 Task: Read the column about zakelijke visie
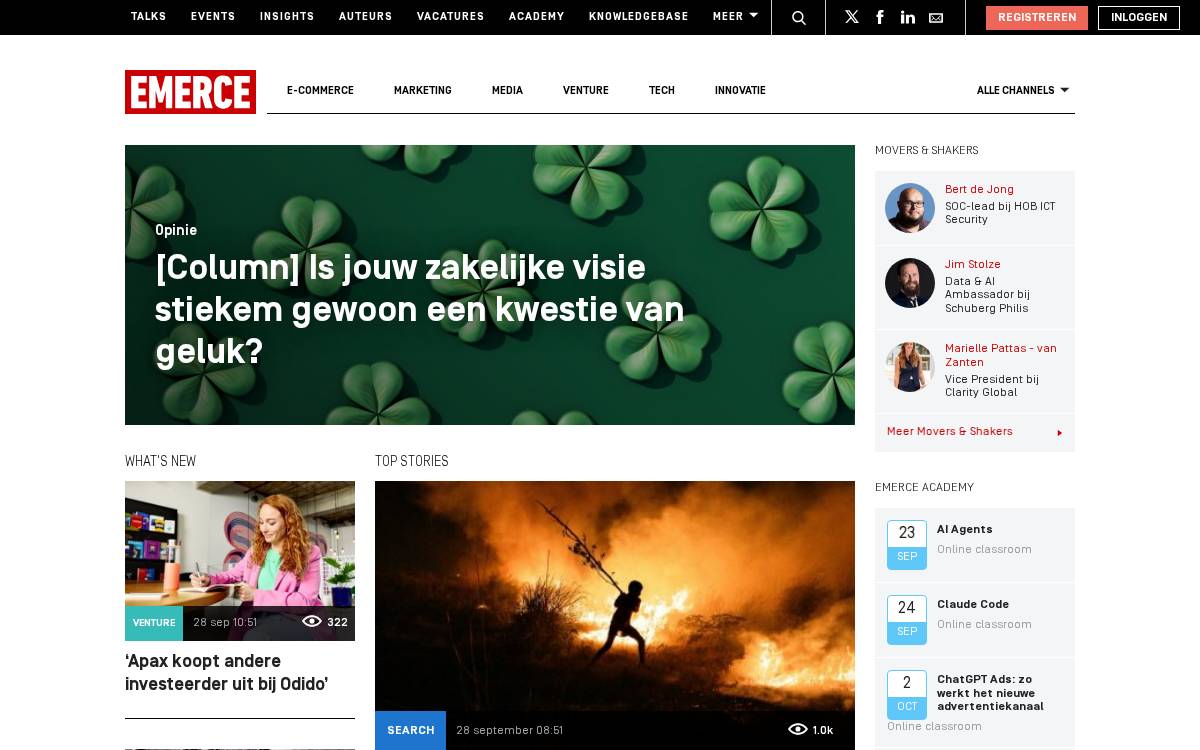click(x=420, y=309)
